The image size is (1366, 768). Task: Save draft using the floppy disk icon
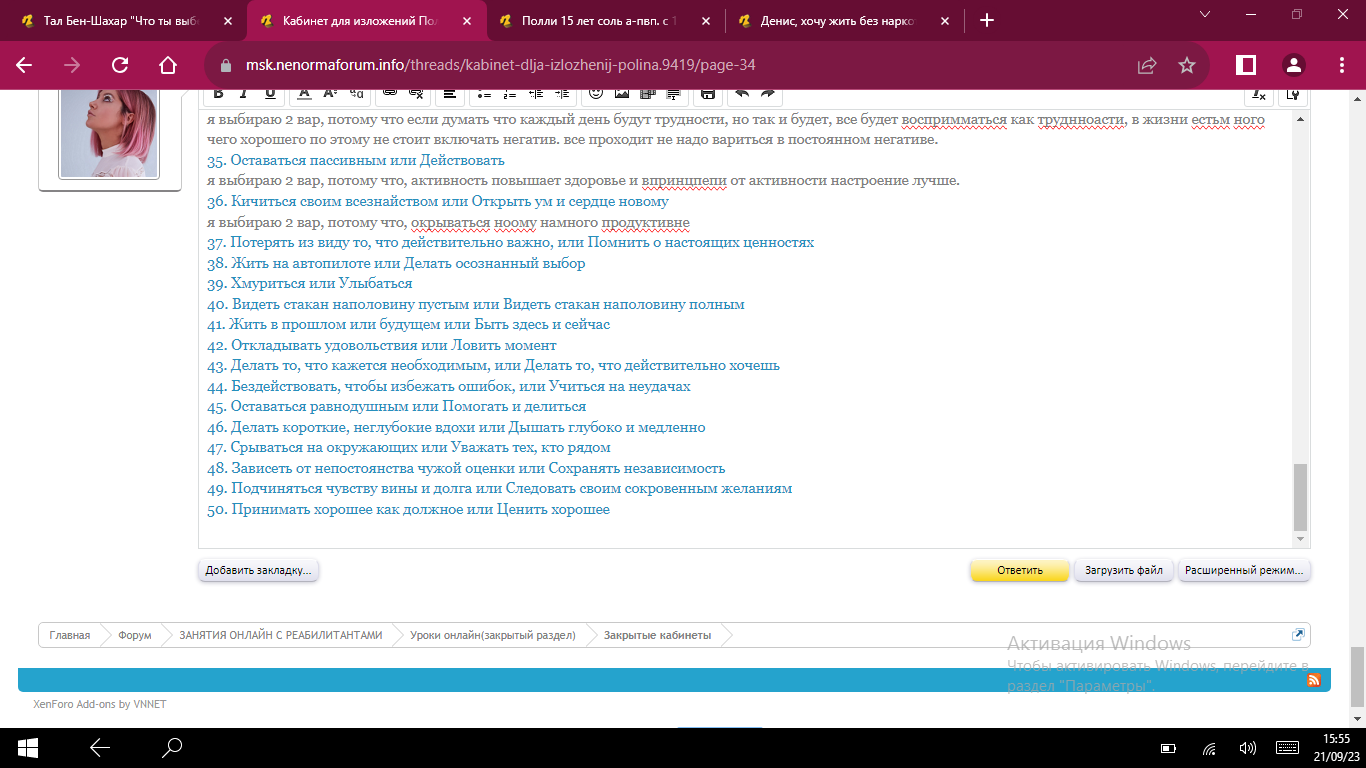(x=708, y=93)
